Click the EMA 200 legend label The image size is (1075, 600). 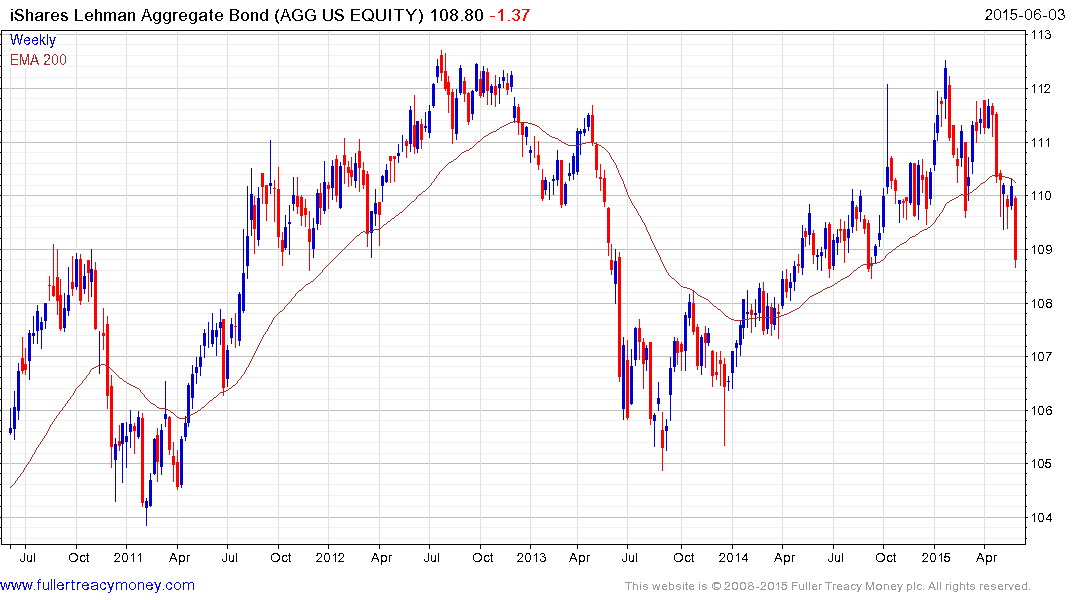tap(38, 60)
